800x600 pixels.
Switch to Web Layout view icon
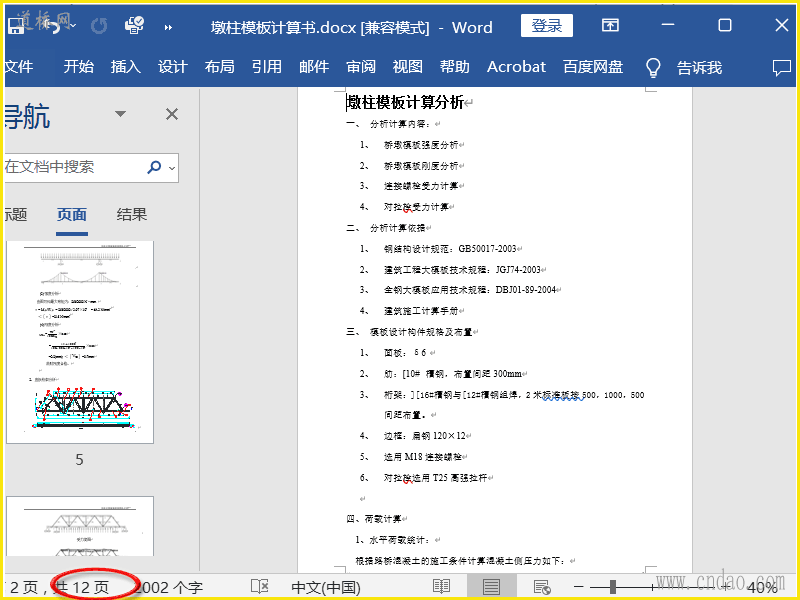click(542, 587)
